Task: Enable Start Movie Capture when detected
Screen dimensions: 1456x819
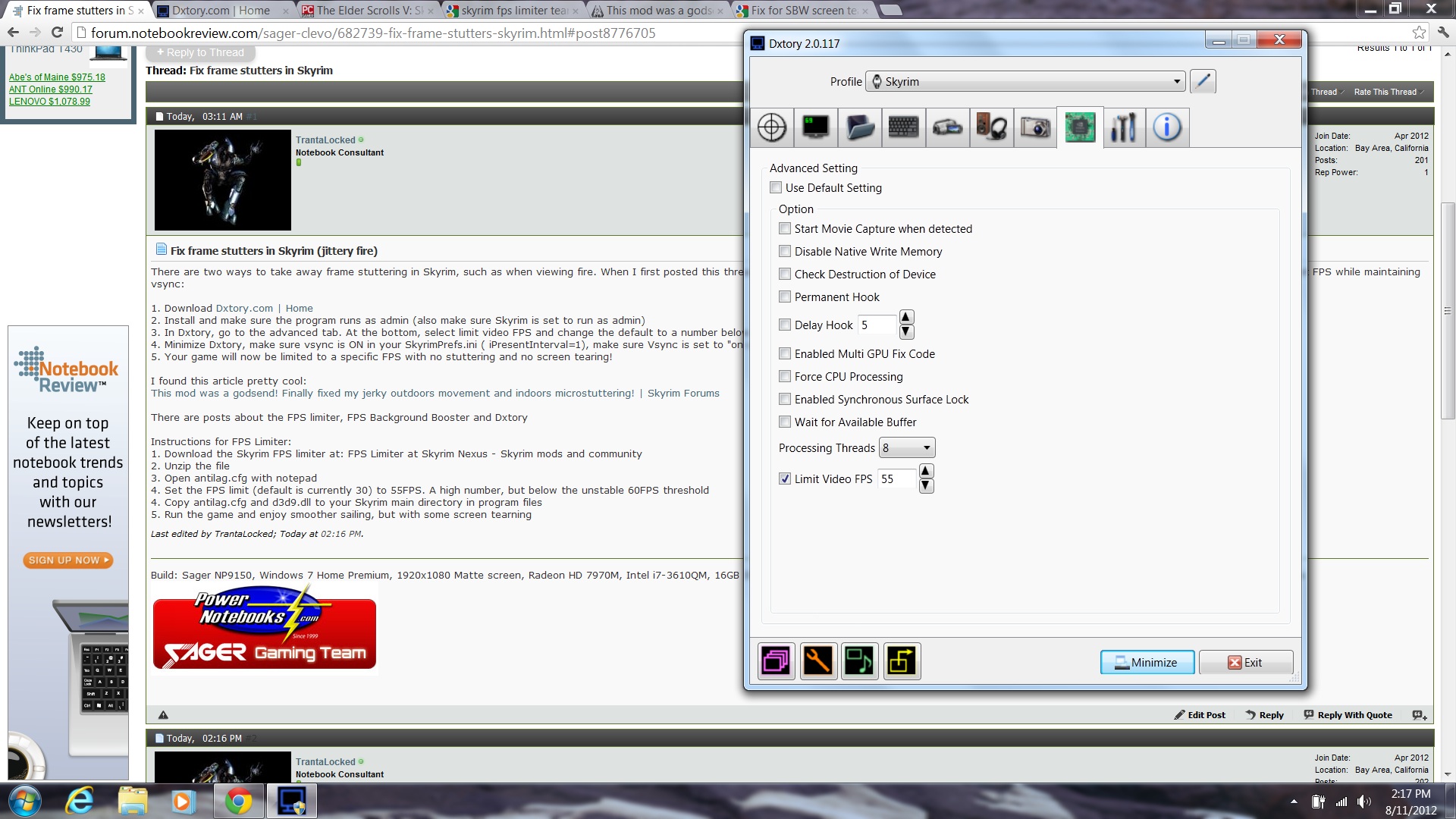Action: click(785, 228)
